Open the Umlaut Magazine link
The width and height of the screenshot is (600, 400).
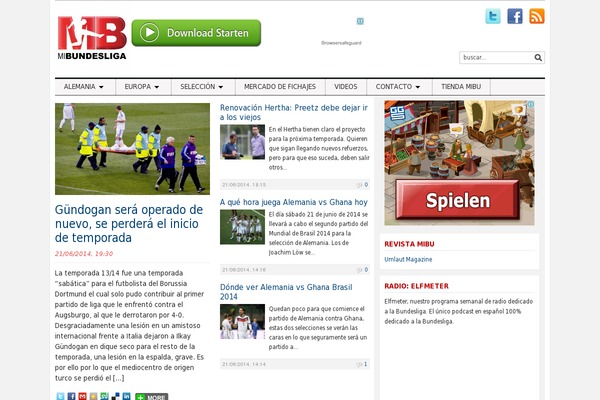(x=408, y=260)
